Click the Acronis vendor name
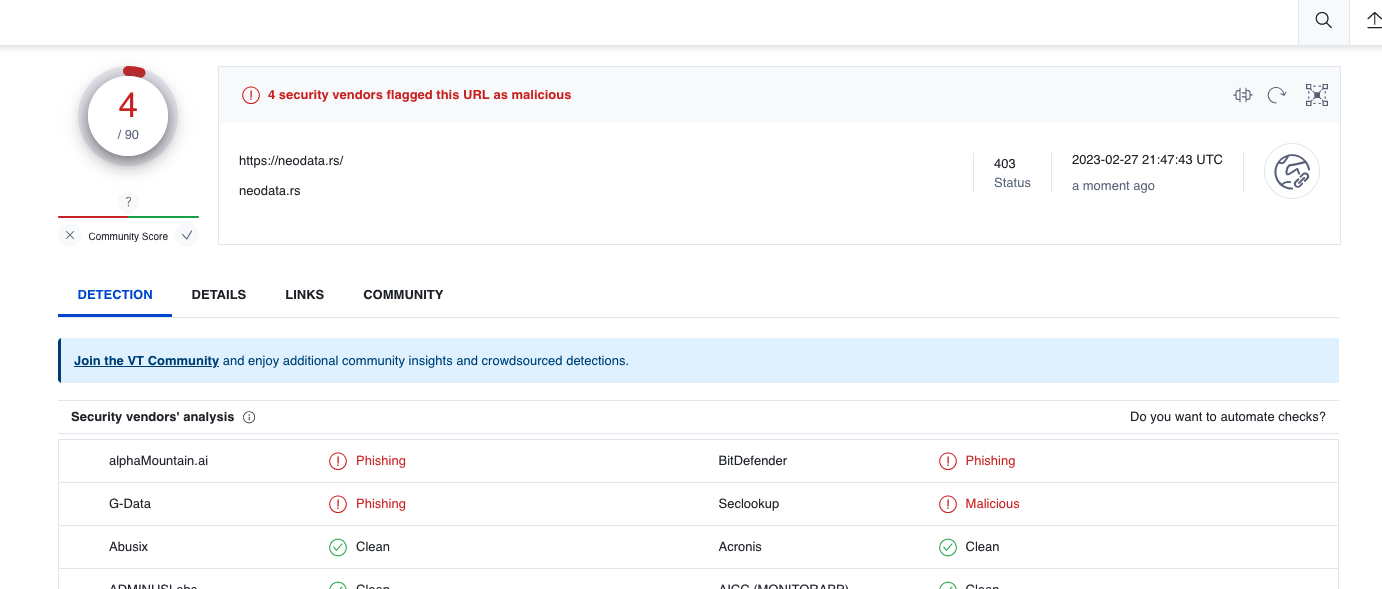 (740, 547)
